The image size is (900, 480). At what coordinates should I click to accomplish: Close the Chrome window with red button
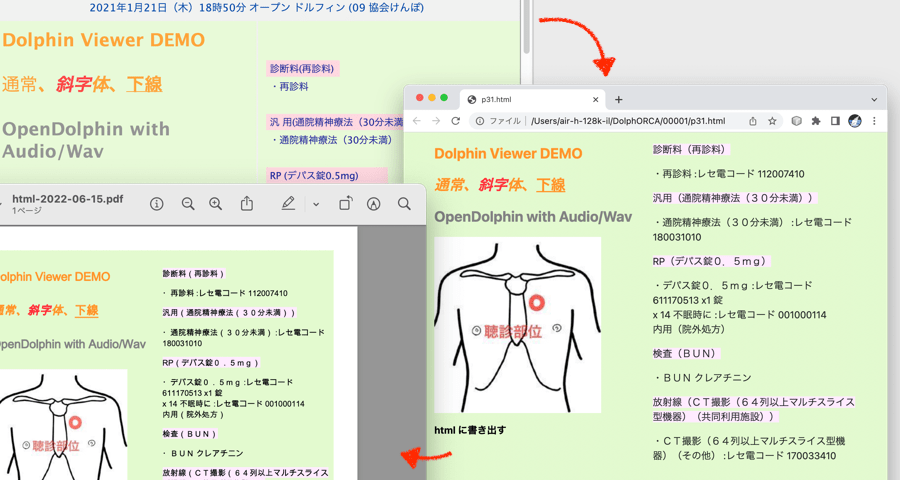pyautogui.click(x=420, y=98)
